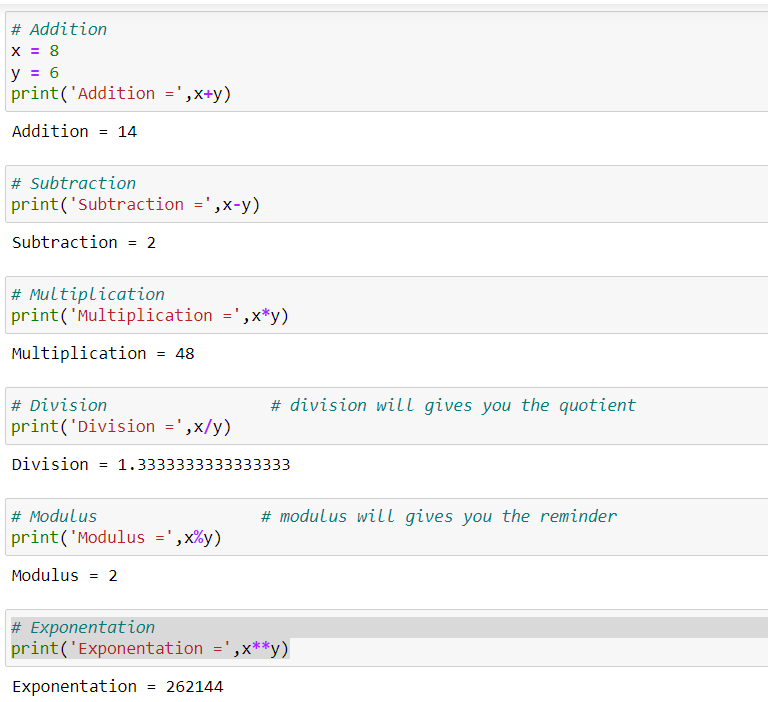Click the output 'Exponentation = 262144'
Viewport: 768px width, 702px height.
118,687
